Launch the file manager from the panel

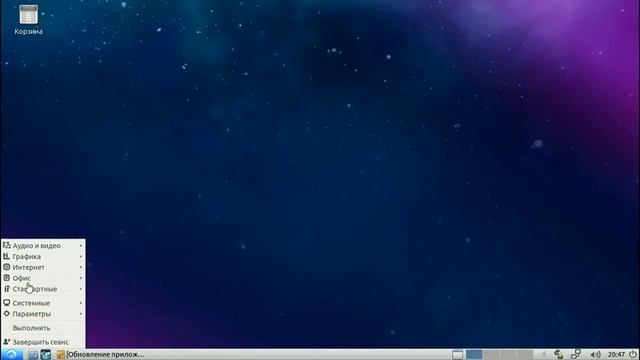click(x=33, y=355)
